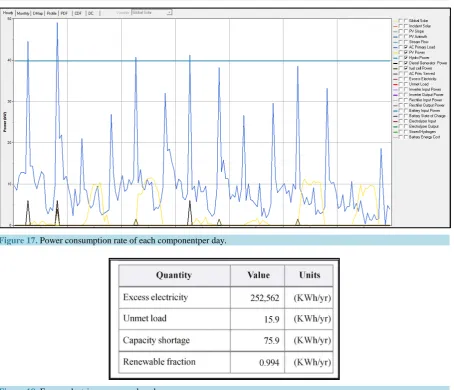Click the Capacity shortage table cell
454x390 pixels.
click(x=174, y=340)
